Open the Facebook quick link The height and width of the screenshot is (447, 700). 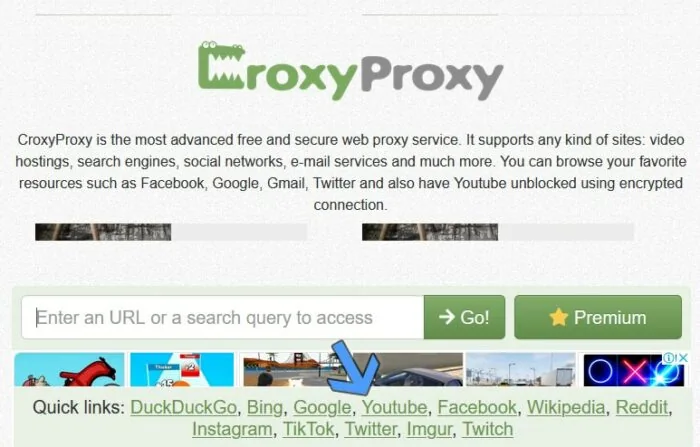click(x=477, y=407)
